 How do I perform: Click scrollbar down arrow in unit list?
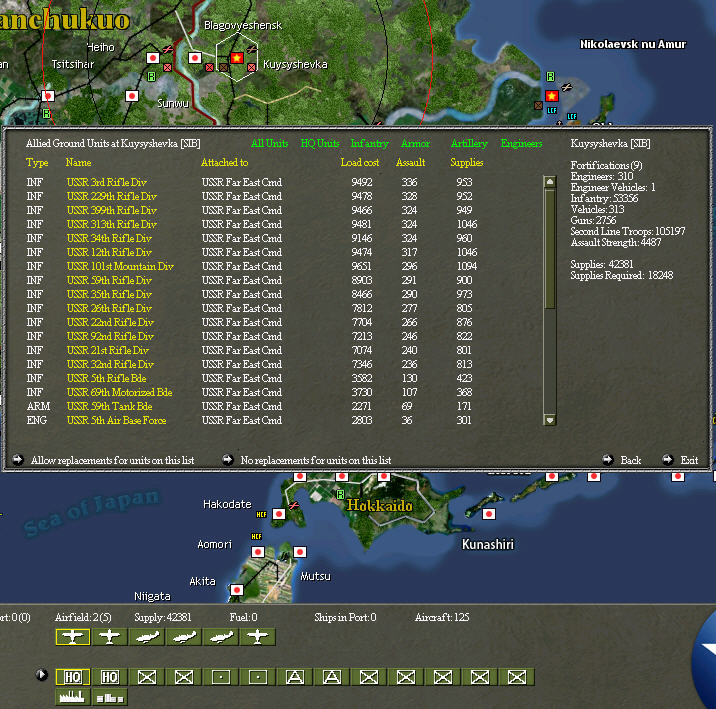[550, 420]
